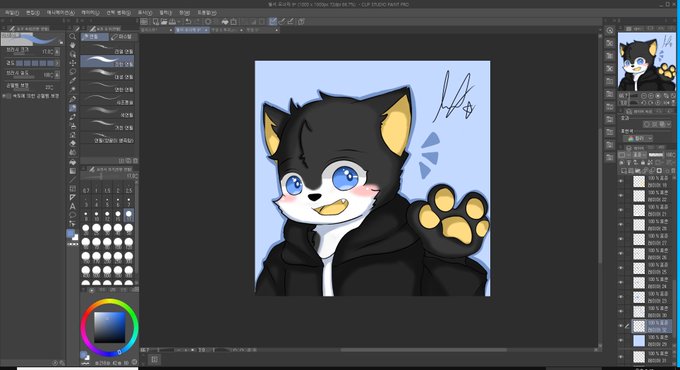Open the 브러시 크기 stepper arrows
This screenshot has width=680, height=370.
[x=57, y=52]
